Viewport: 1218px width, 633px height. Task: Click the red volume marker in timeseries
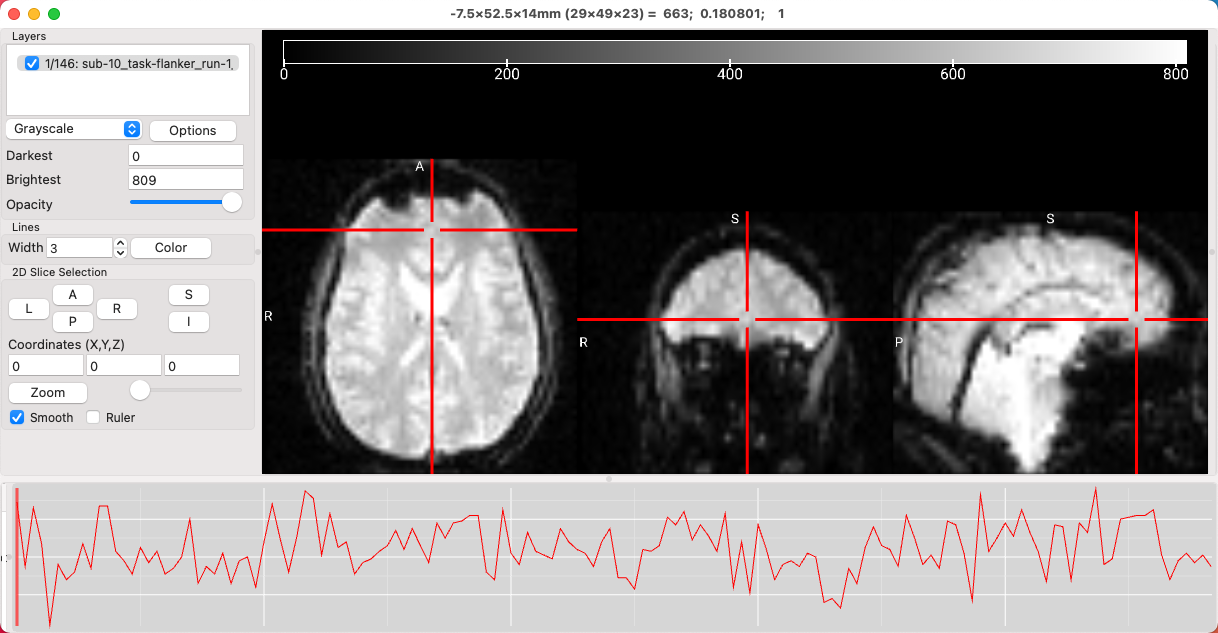pyautogui.click(x=17, y=557)
